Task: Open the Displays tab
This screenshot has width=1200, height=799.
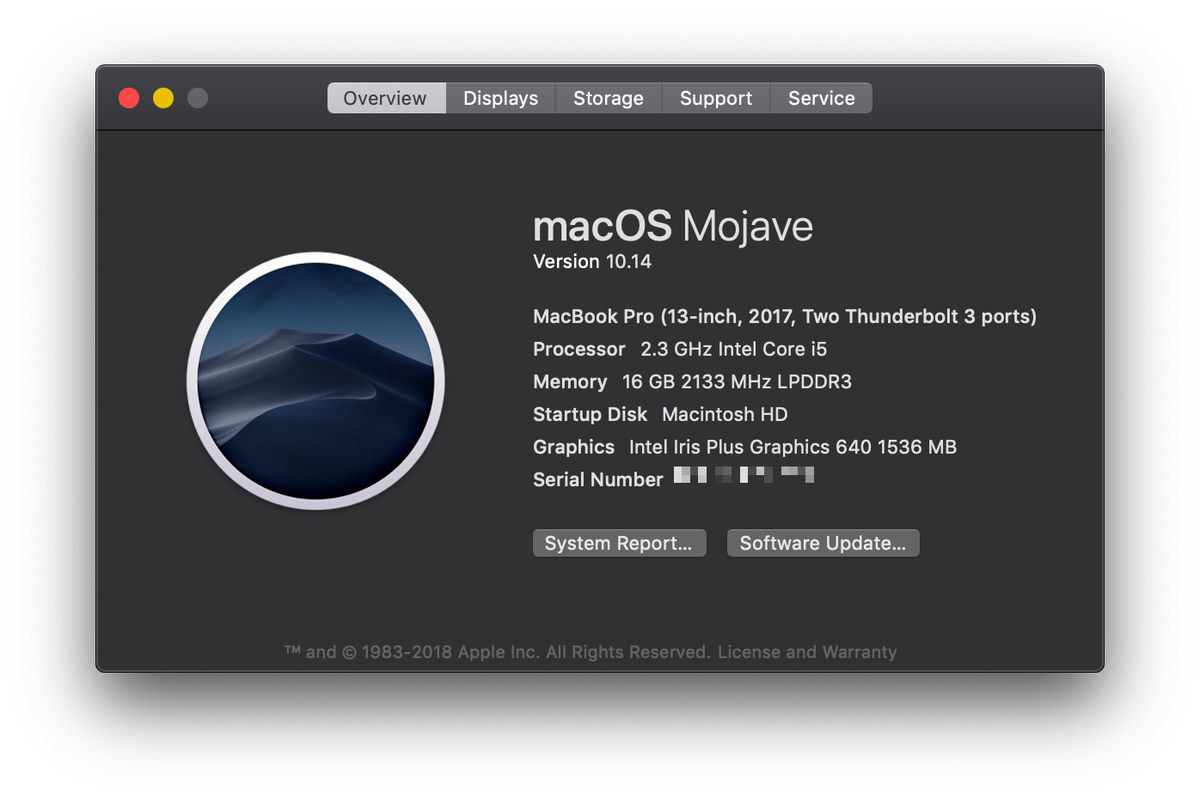Action: [x=500, y=98]
